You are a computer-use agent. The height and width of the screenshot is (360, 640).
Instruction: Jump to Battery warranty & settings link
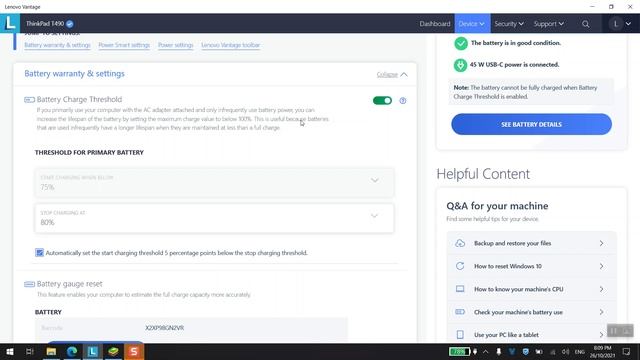(x=57, y=45)
